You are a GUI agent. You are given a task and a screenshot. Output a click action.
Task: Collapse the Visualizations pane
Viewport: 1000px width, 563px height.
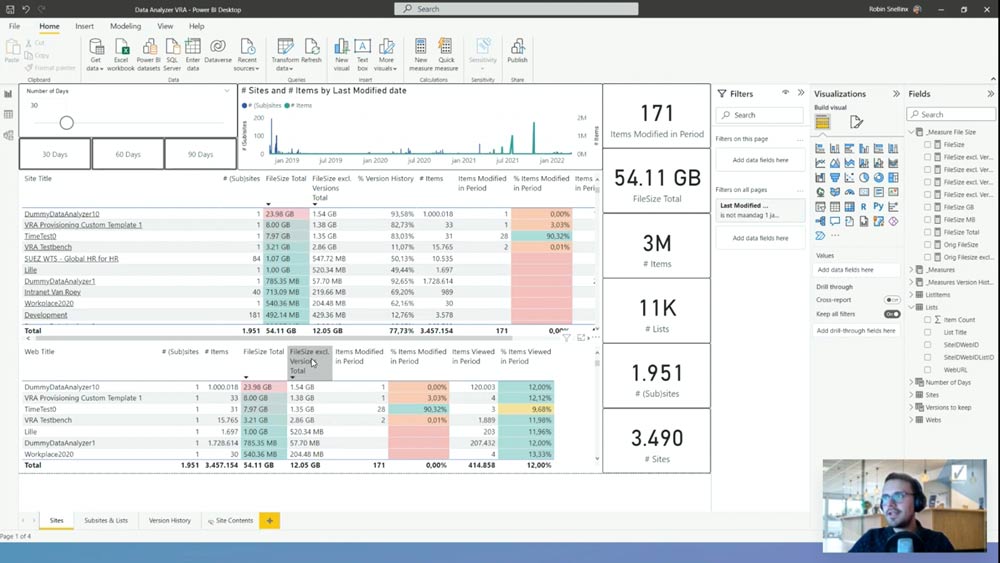click(896, 94)
